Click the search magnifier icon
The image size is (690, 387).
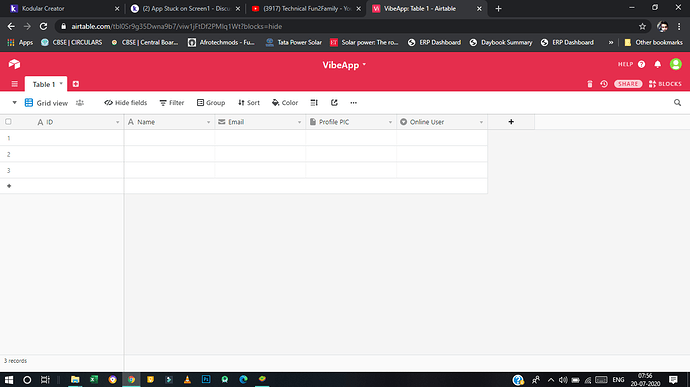[677, 103]
